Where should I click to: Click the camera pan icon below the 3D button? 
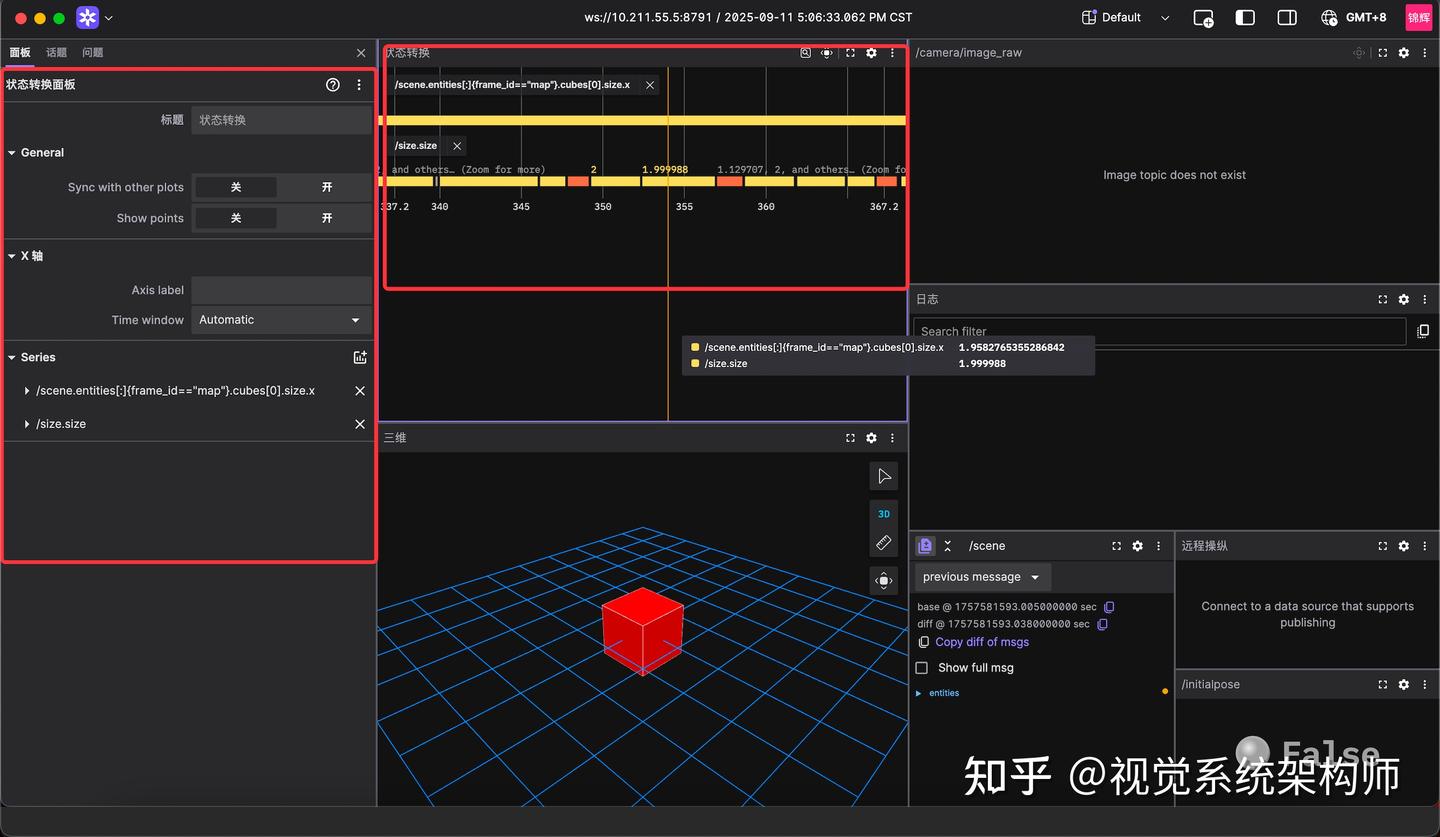883,580
